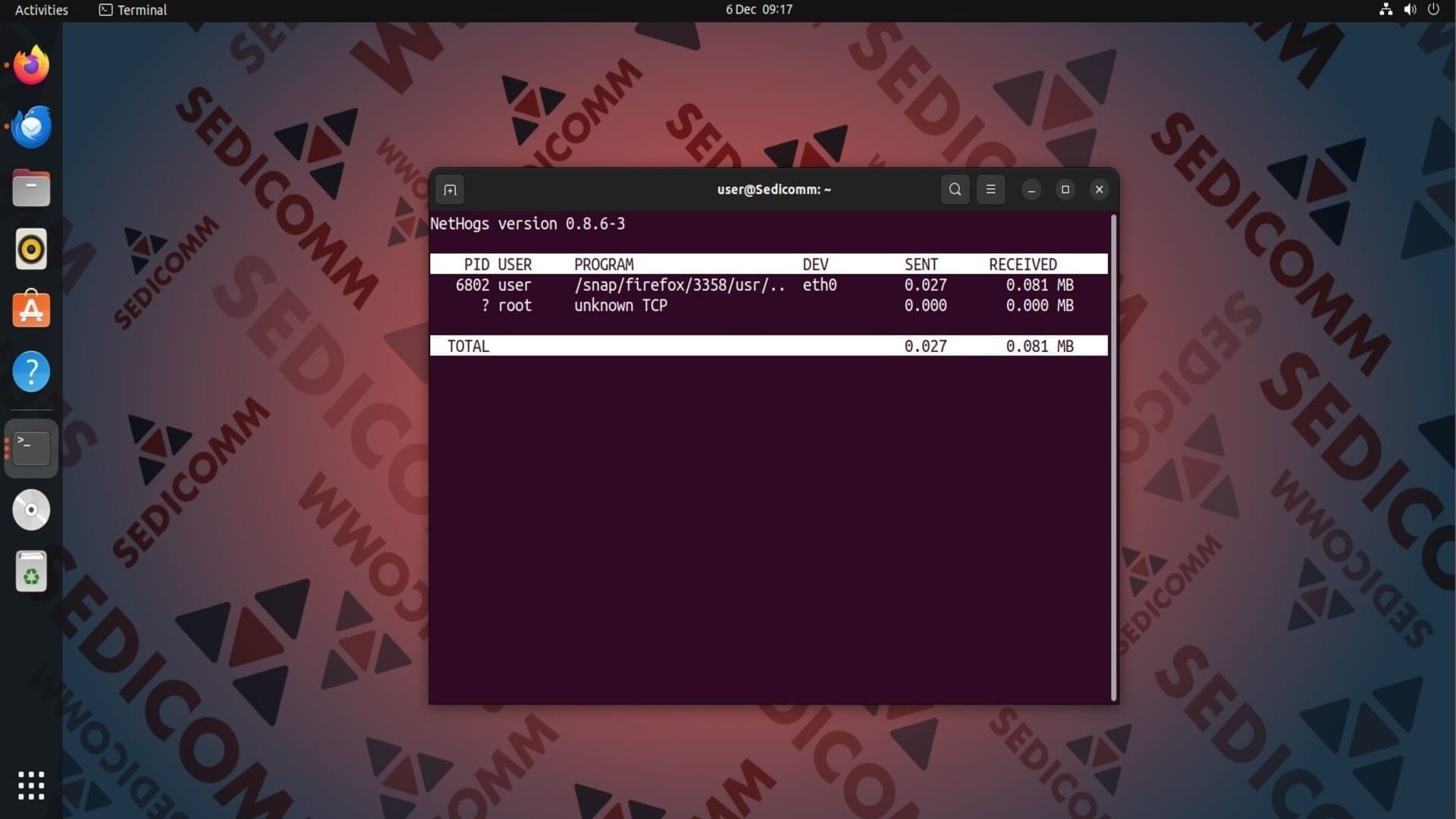This screenshot has width=1456, height=819.
Task: Maximize the terminal window
Action: [x=1065, y=190]
